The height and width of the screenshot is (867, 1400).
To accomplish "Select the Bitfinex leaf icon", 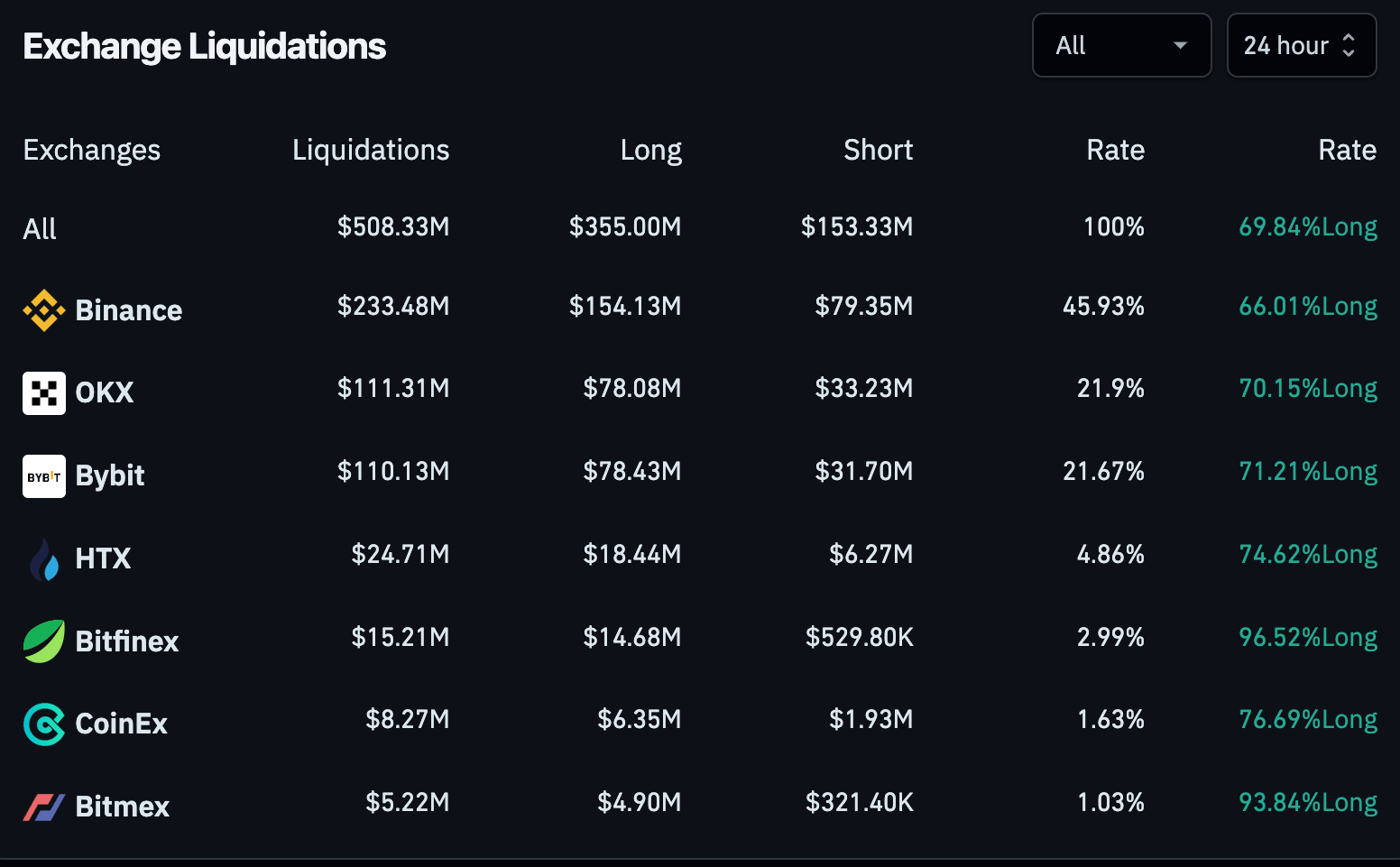I will coord(43,641).
